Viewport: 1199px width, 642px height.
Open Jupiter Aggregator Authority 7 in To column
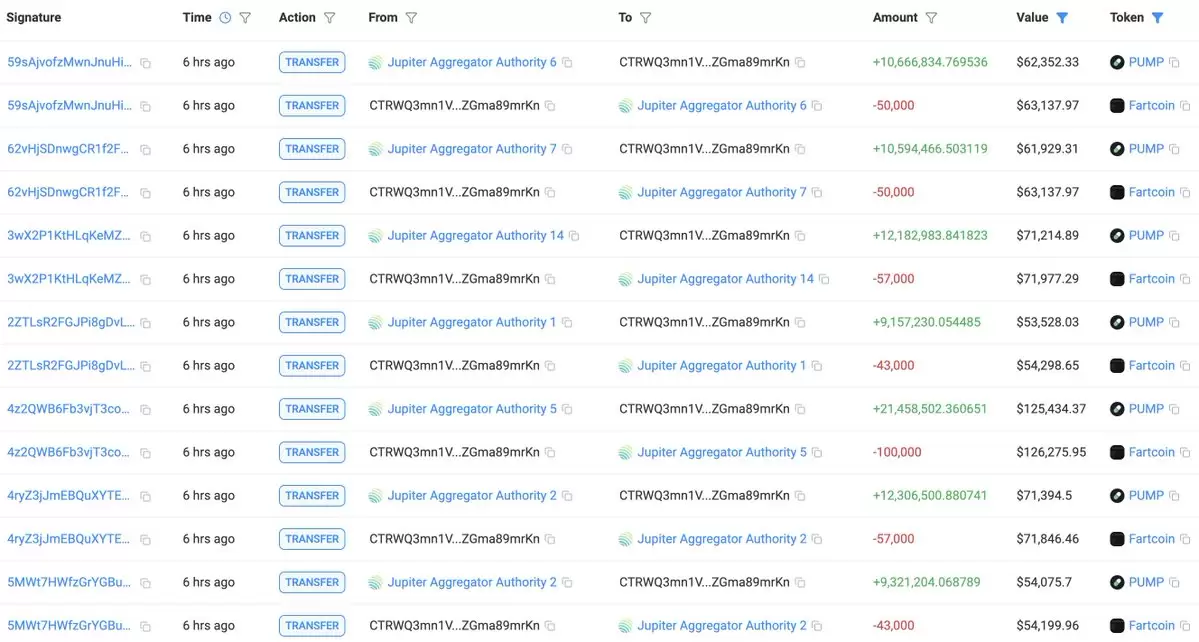pos(722,192)
